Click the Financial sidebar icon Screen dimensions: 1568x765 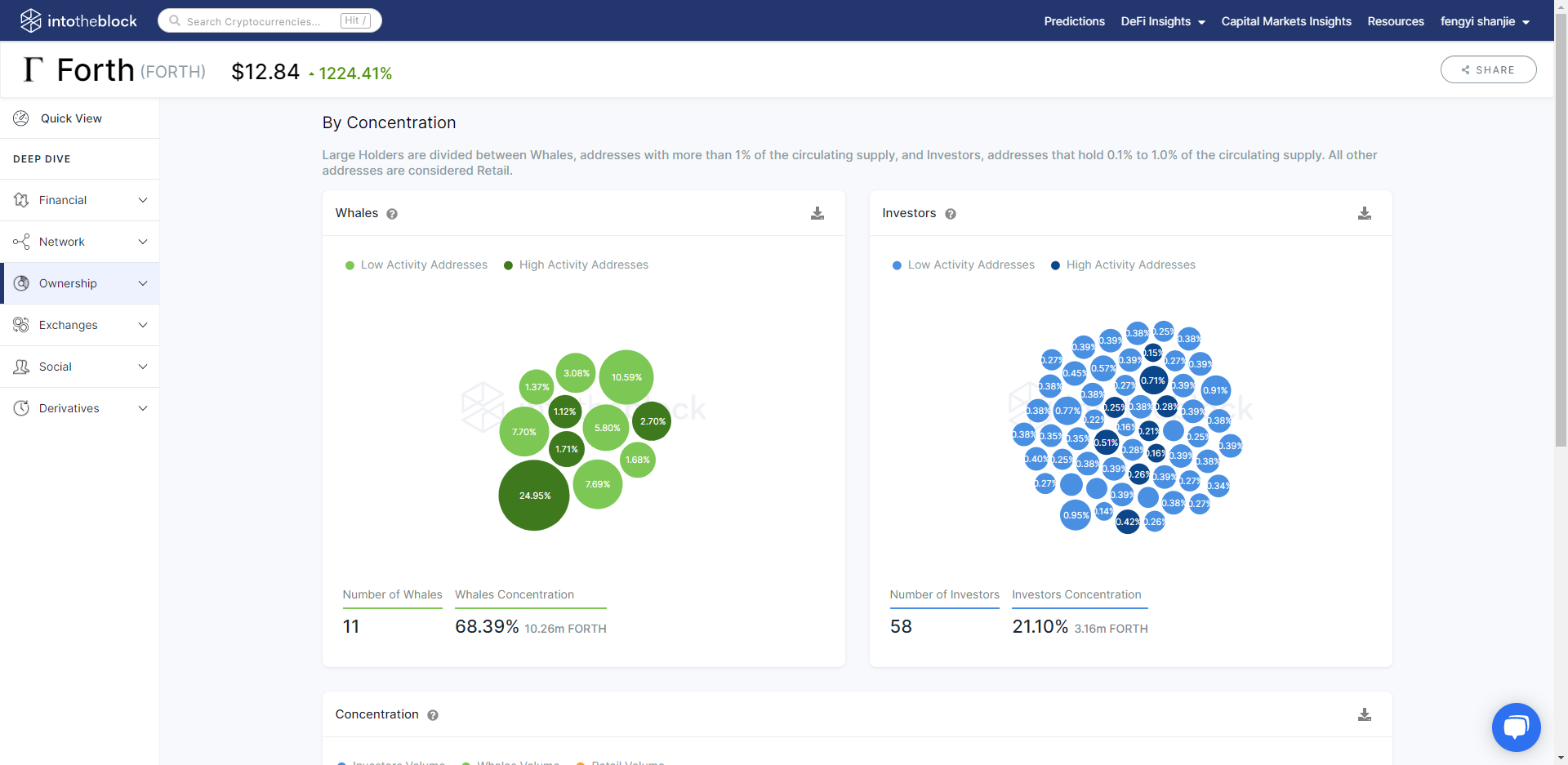21,200
